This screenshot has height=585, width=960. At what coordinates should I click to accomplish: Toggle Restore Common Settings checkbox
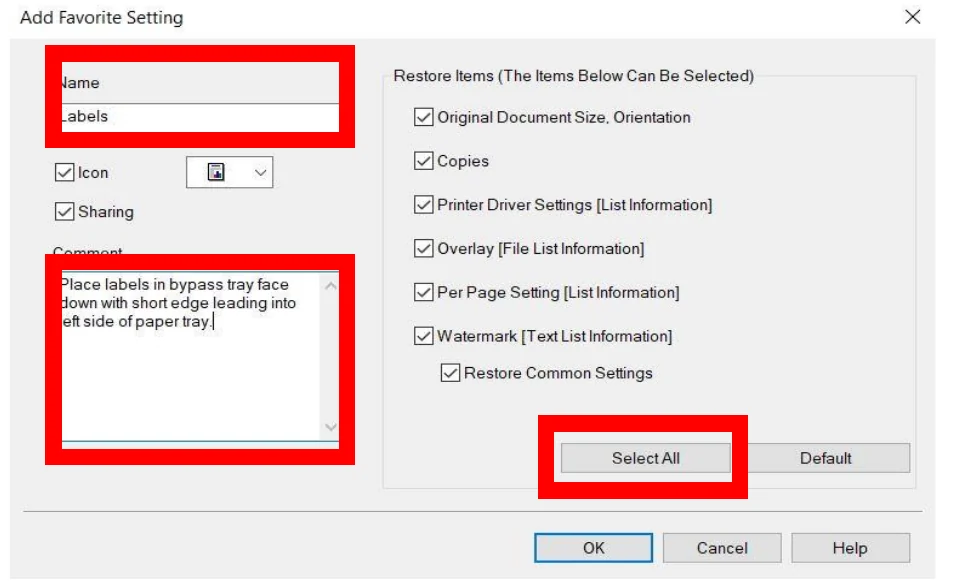tap(450, 373)
